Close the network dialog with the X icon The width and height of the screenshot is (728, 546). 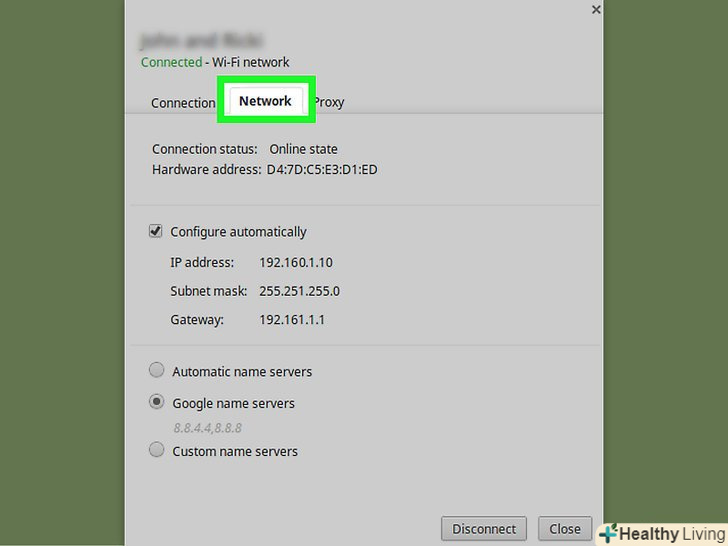pos(596,9)
